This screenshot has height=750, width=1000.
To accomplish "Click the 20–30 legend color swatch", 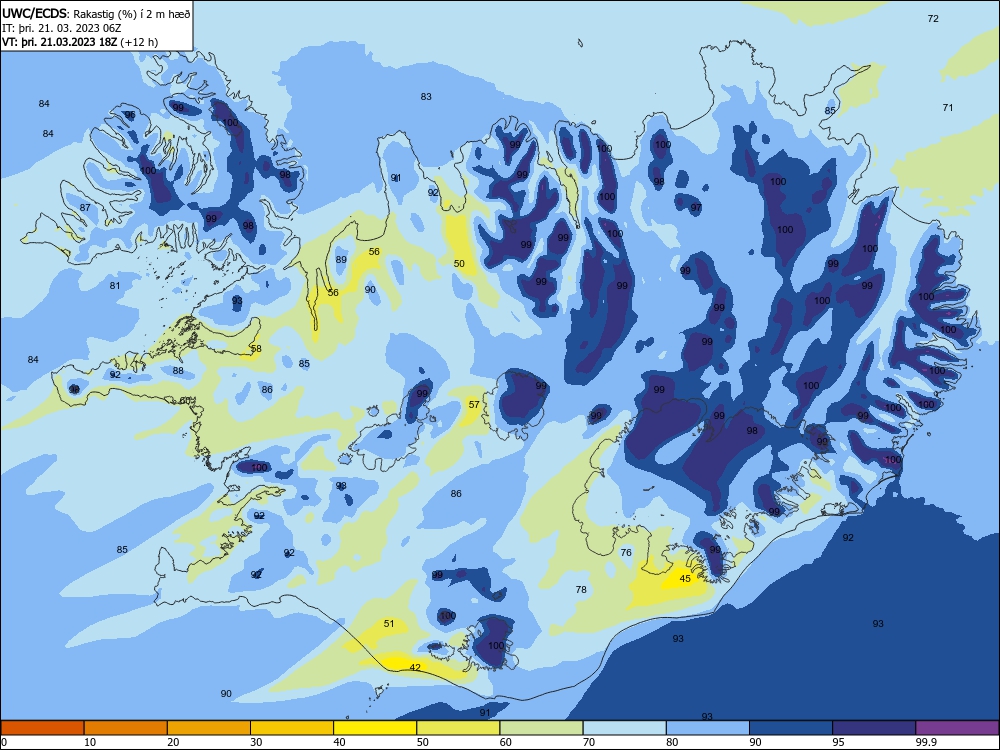I will pyautogui.click(x=209, y=728).
